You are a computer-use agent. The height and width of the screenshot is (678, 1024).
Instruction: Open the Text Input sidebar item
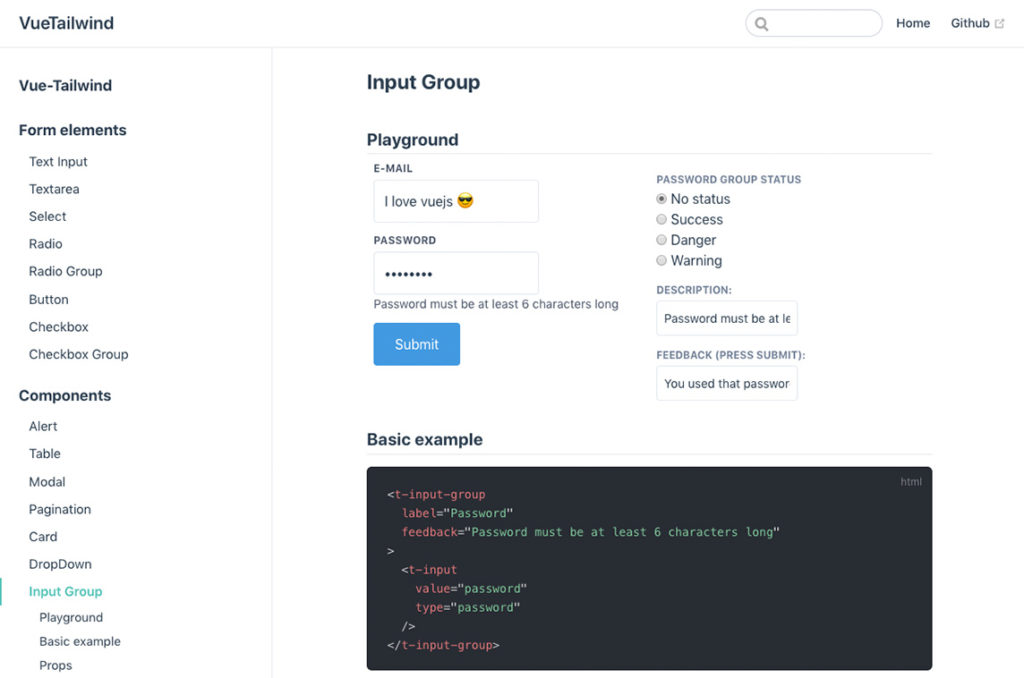[58, 161]
